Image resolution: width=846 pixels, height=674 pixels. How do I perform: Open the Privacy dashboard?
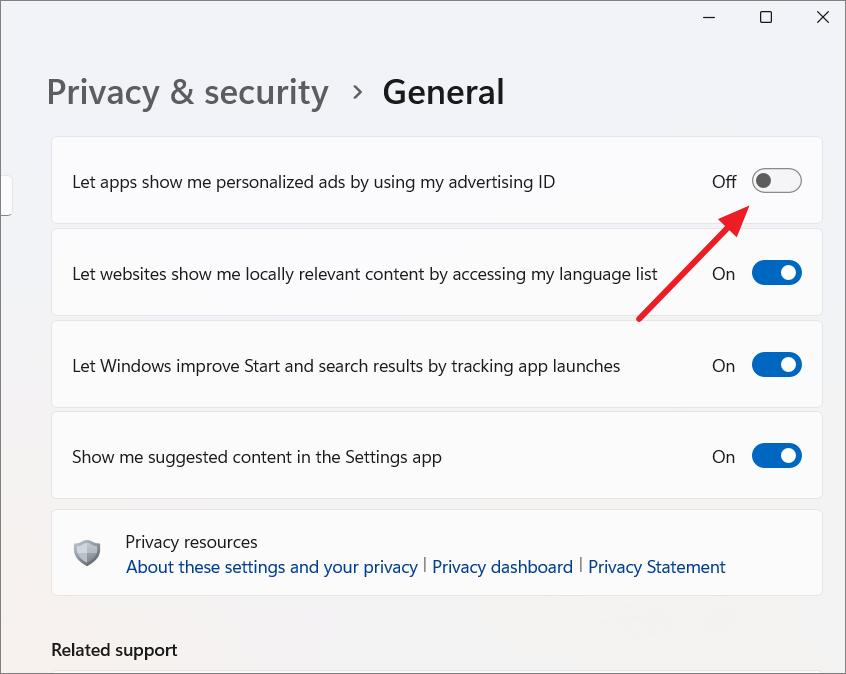(x=502, y=566)
